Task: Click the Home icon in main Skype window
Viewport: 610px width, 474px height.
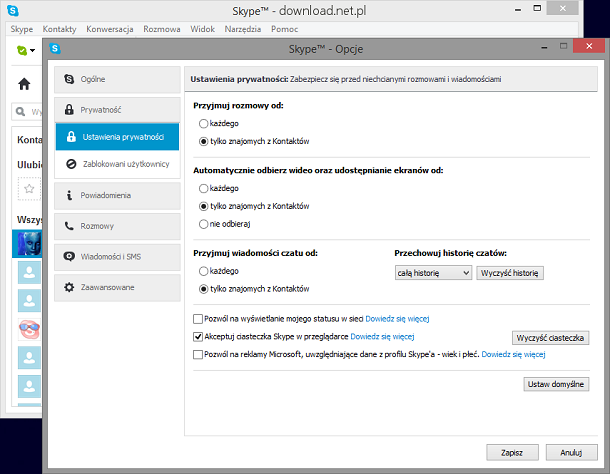Action: [x=24, y=84]
